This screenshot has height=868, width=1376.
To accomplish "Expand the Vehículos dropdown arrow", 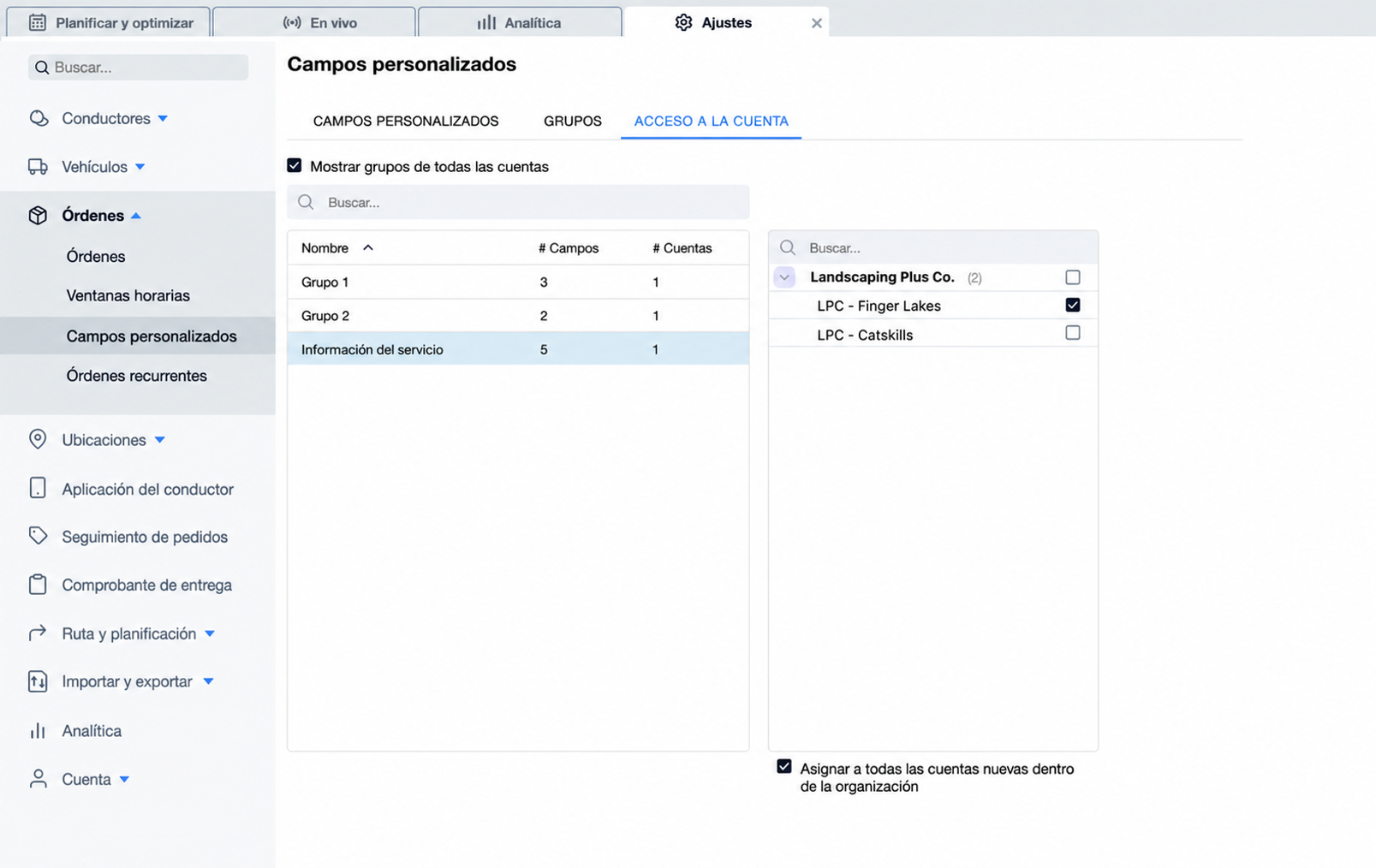I will (140, 167).
